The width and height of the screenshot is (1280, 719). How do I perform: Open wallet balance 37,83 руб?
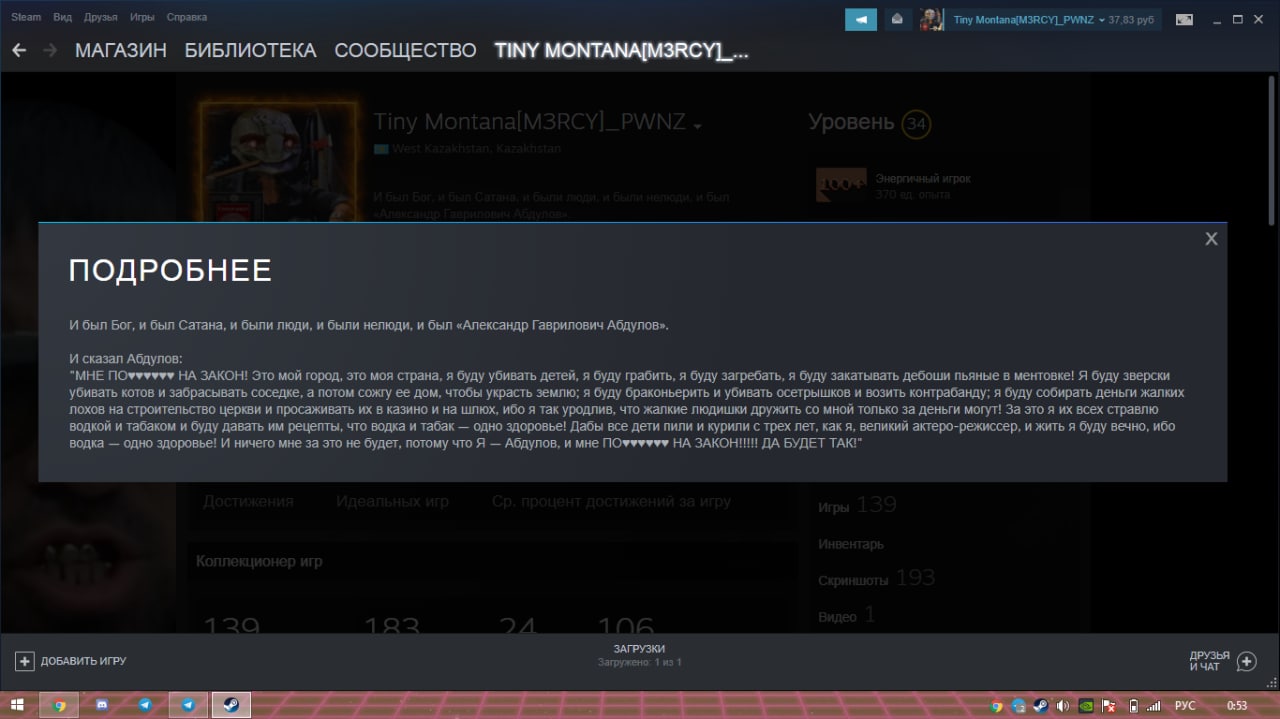(1133, 19)
